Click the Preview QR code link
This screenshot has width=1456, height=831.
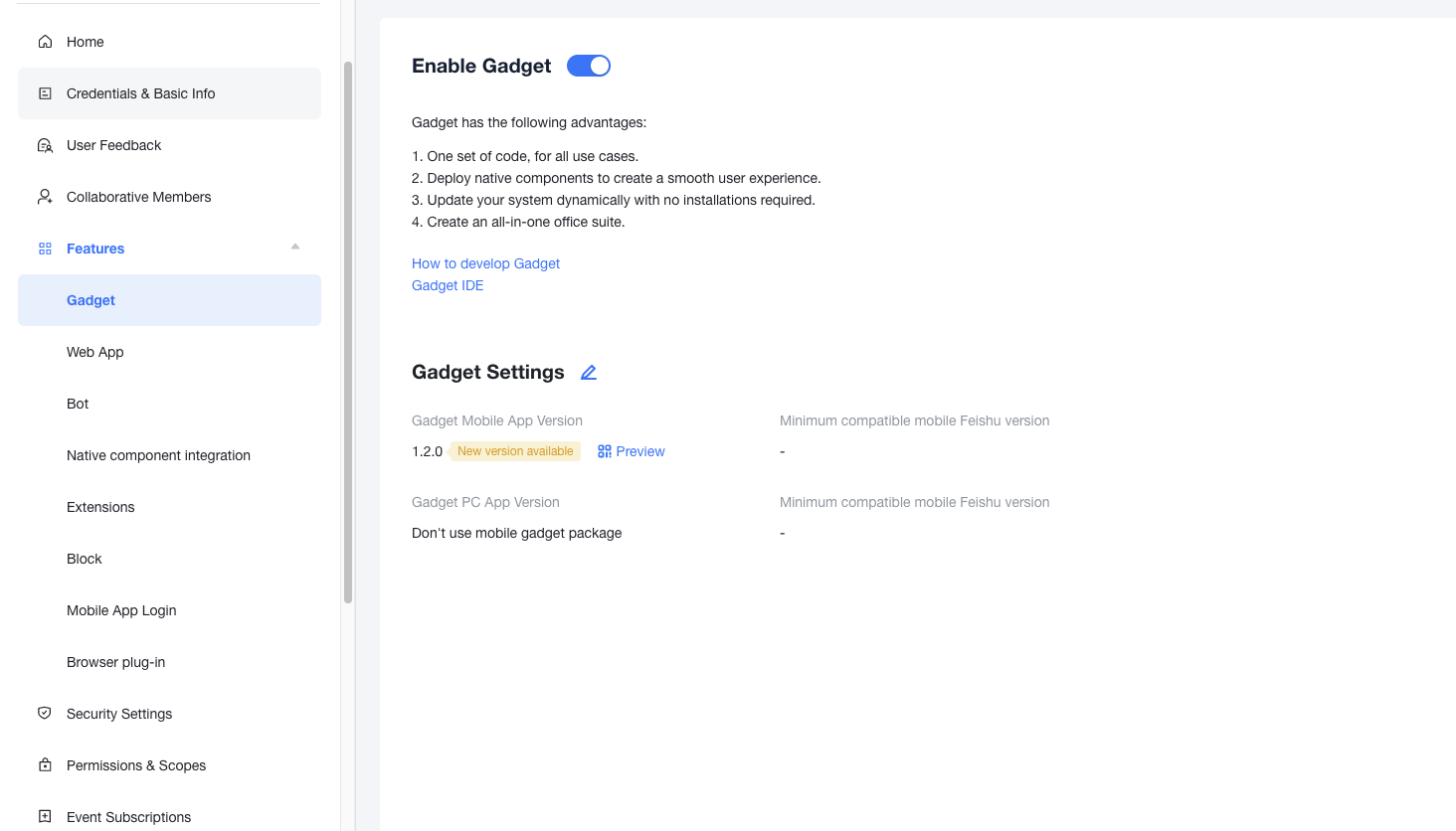pos(632,451)
